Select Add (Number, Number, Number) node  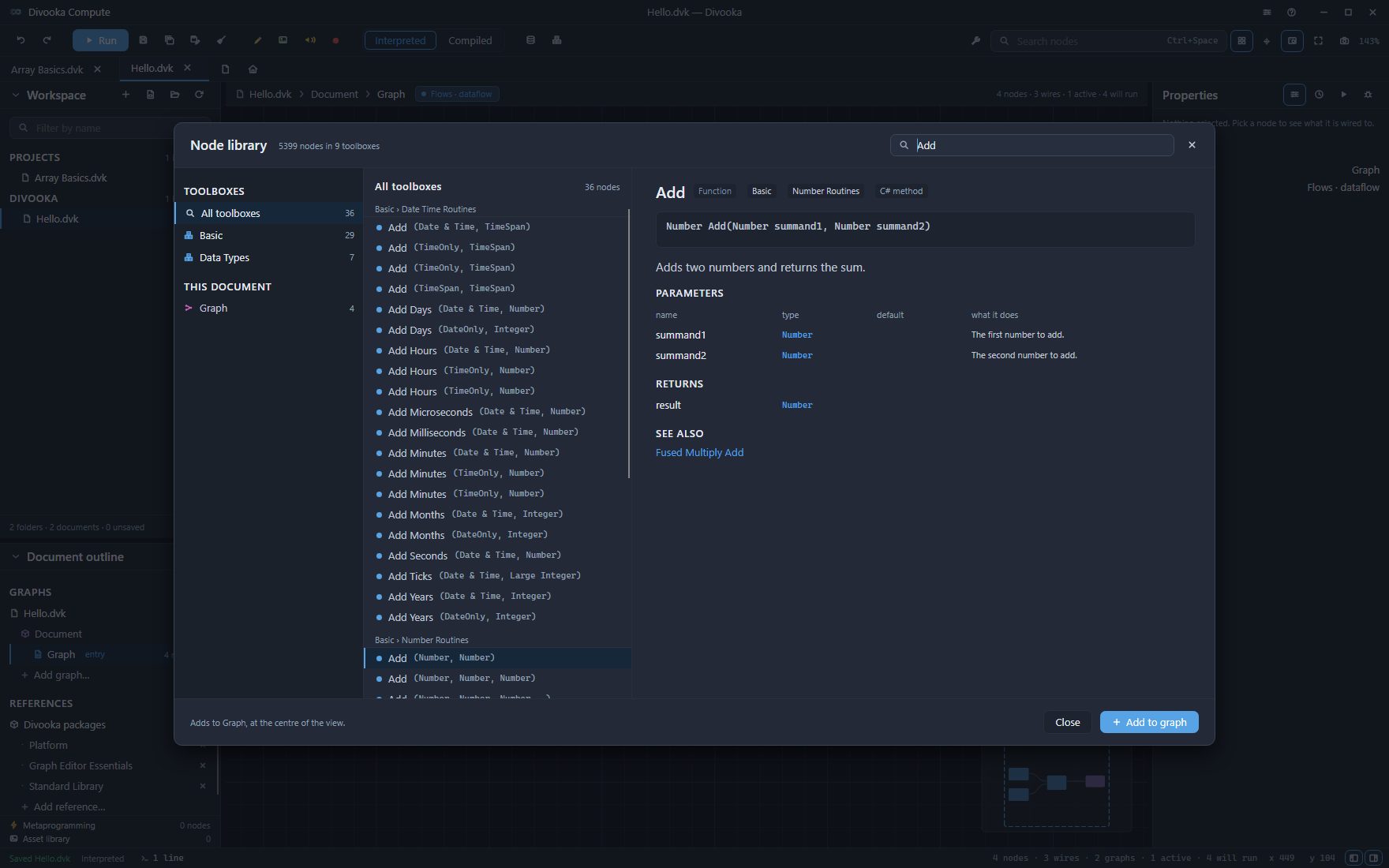pos(497,679)
